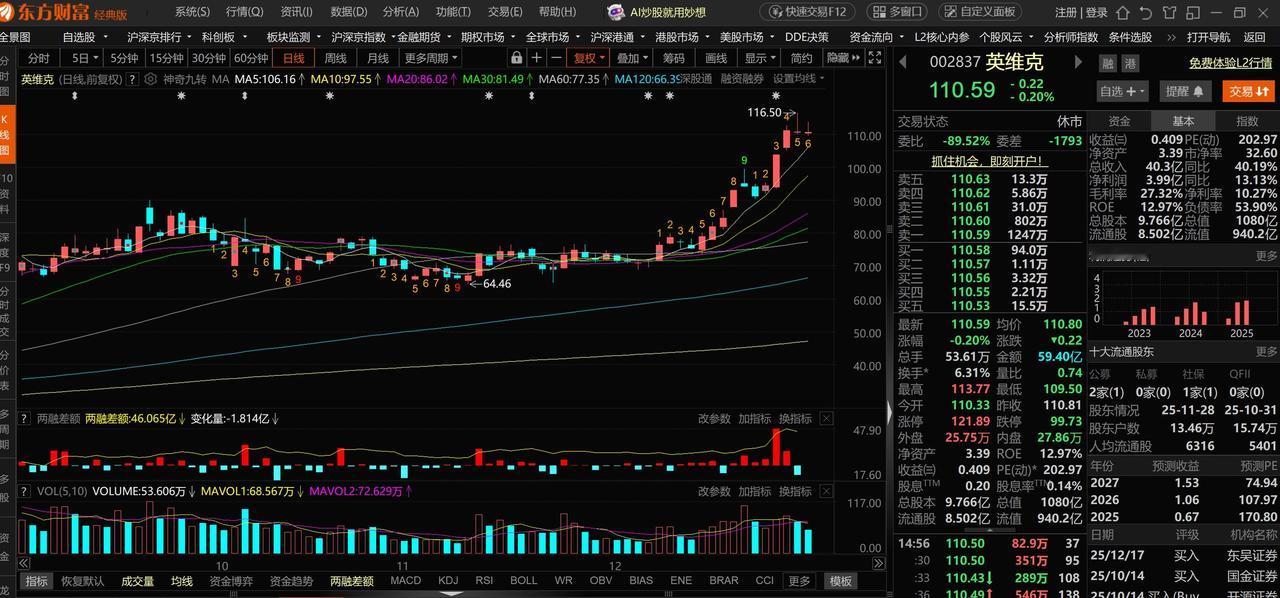The image size is (1280, 598).
Task: Open 自选 + add-to-watchlist dropdown
Action: tap(1122, 91)
